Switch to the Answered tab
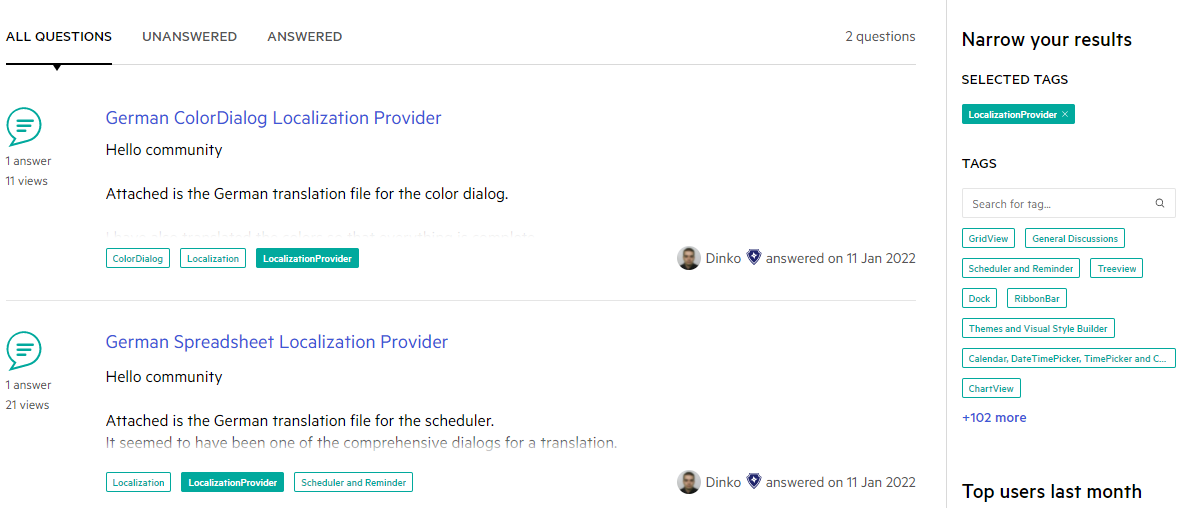This screenshot has height=508, width=1185. (x=305, y=36)
